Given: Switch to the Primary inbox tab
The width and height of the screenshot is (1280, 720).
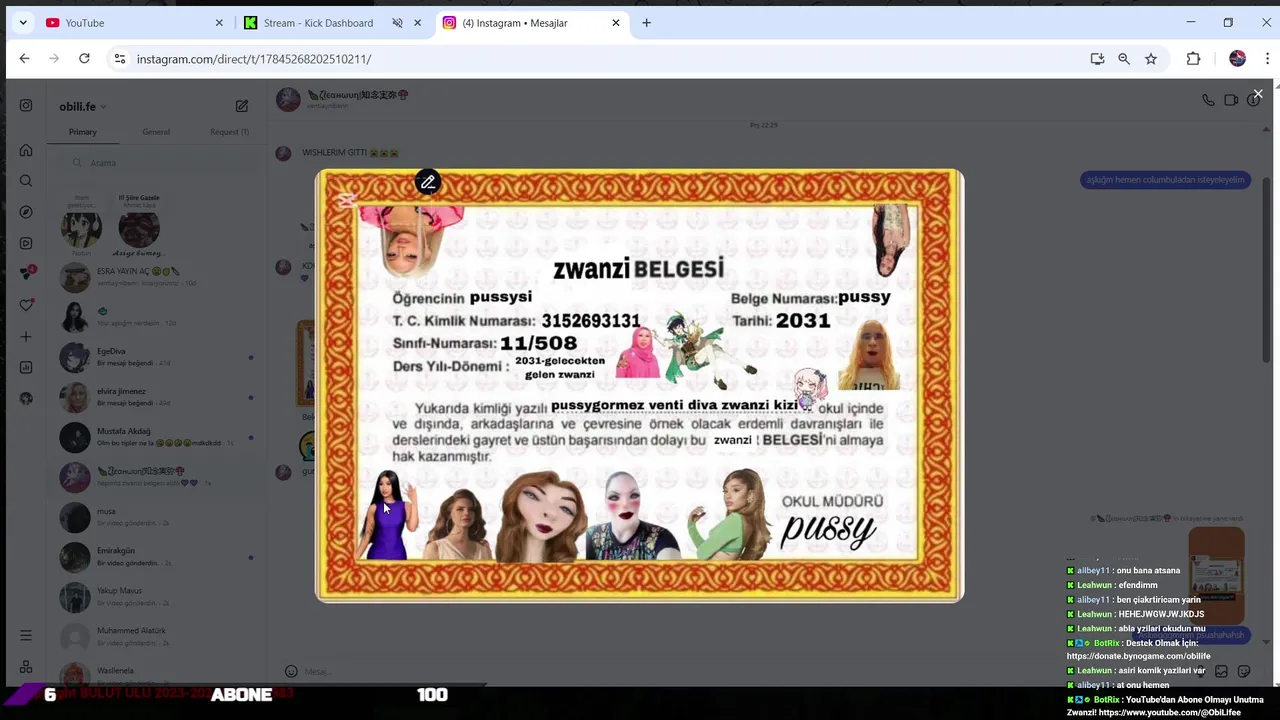Looking at the screenshot, I should (x=83, y=132).
